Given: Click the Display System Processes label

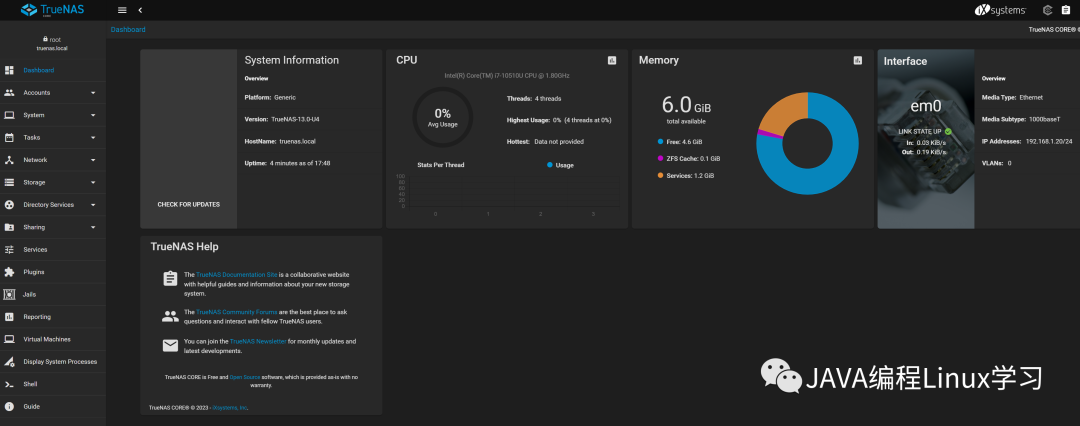Looking at the screenshot, I should tap(60, 362).
